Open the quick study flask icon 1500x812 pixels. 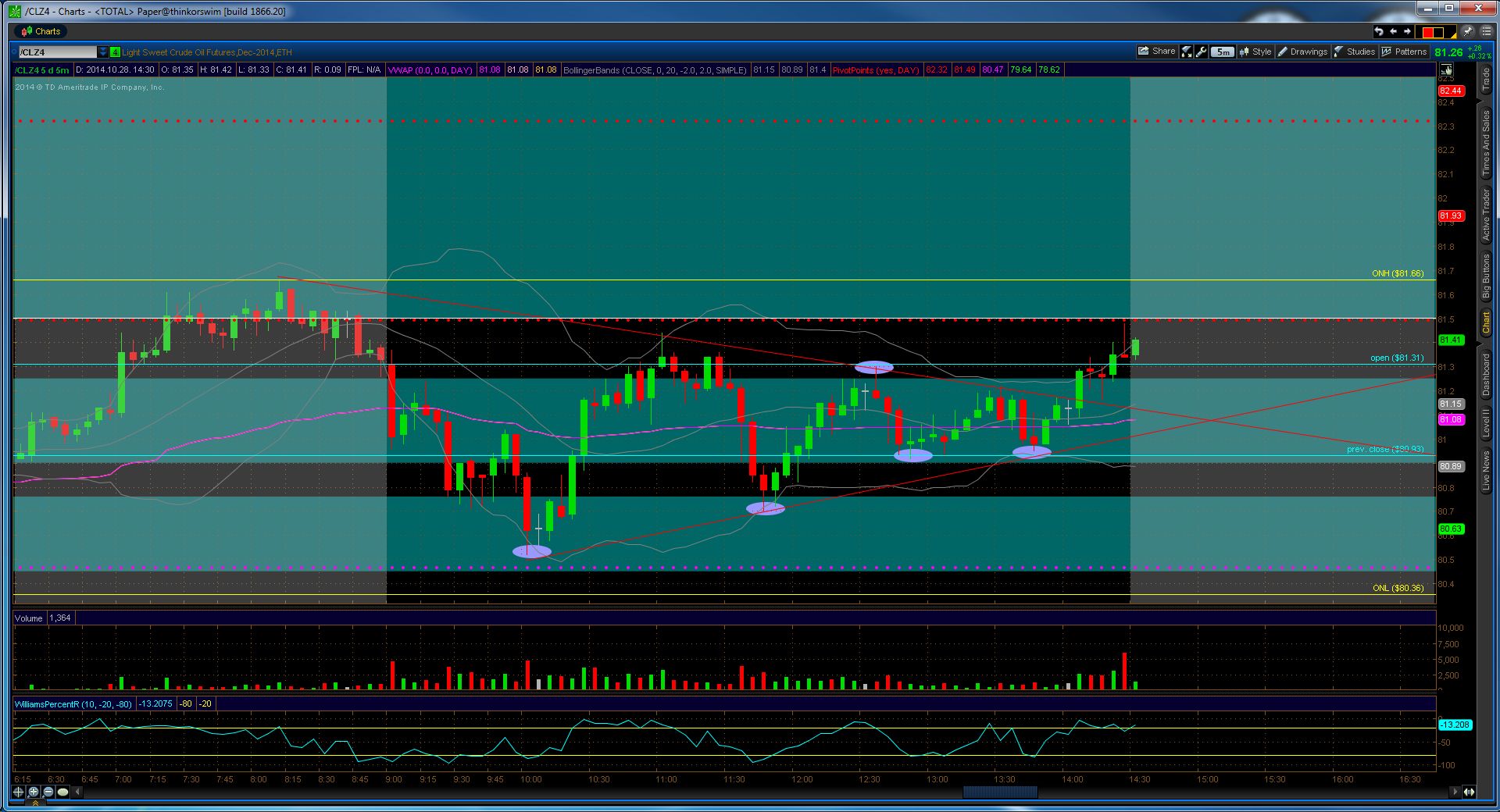coord(1187,52)
